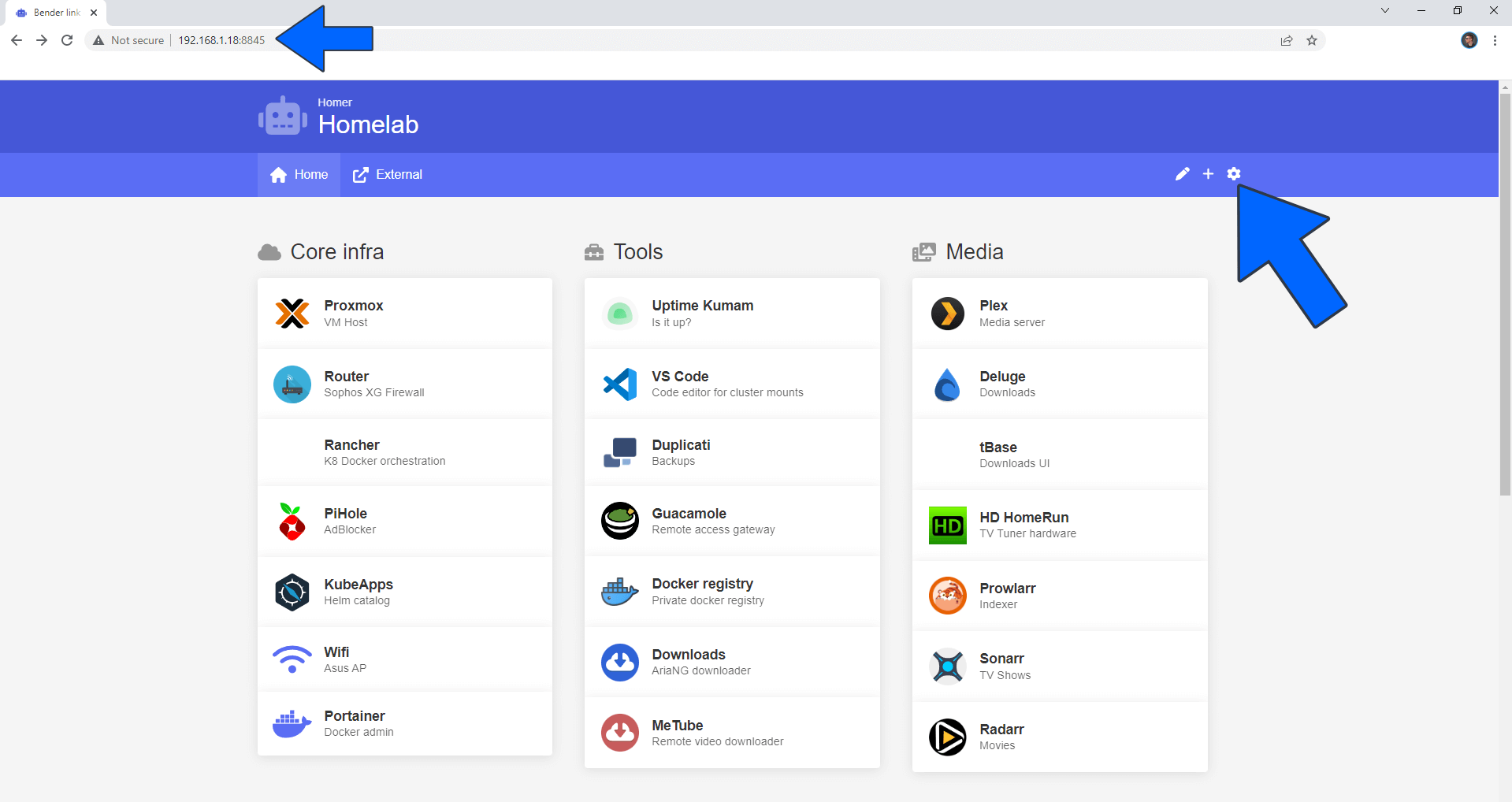Bookmark page with the star icon
This screenshot has height=802, width=1512.
(x=1312, y=40)
